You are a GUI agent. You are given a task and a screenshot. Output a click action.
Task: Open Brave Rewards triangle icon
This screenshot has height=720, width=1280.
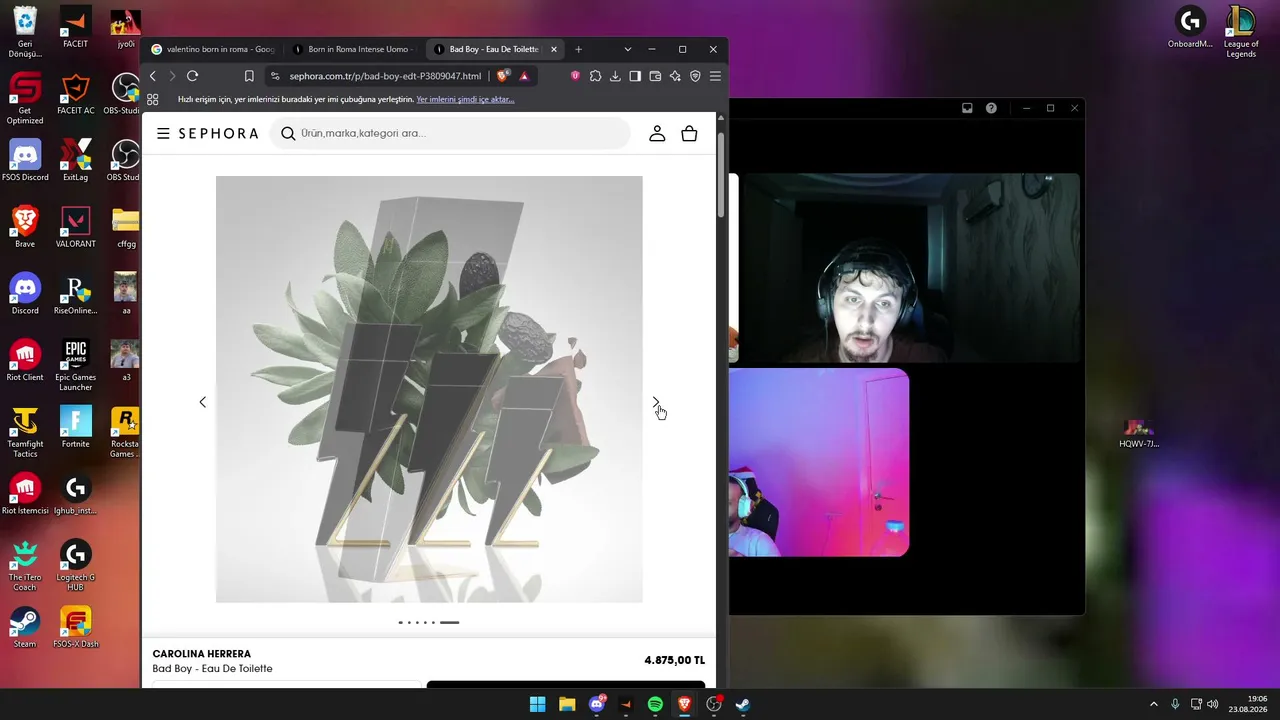tap(523, 76)
